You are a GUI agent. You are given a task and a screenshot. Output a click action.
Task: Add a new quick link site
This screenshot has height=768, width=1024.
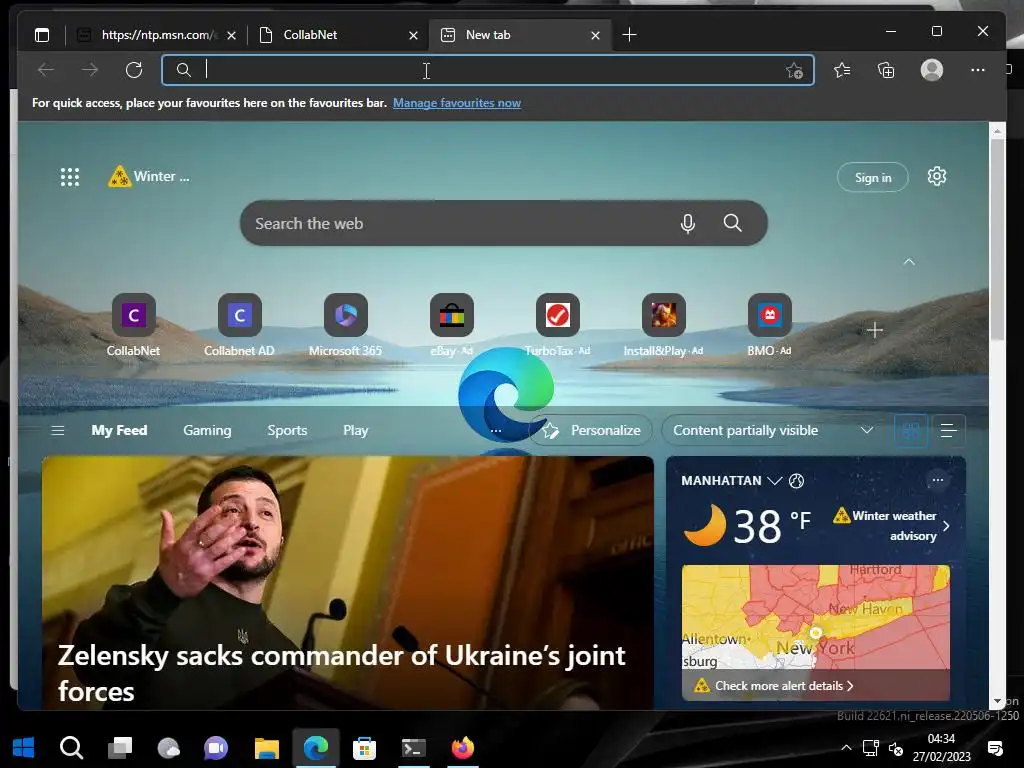coord(874,330)
